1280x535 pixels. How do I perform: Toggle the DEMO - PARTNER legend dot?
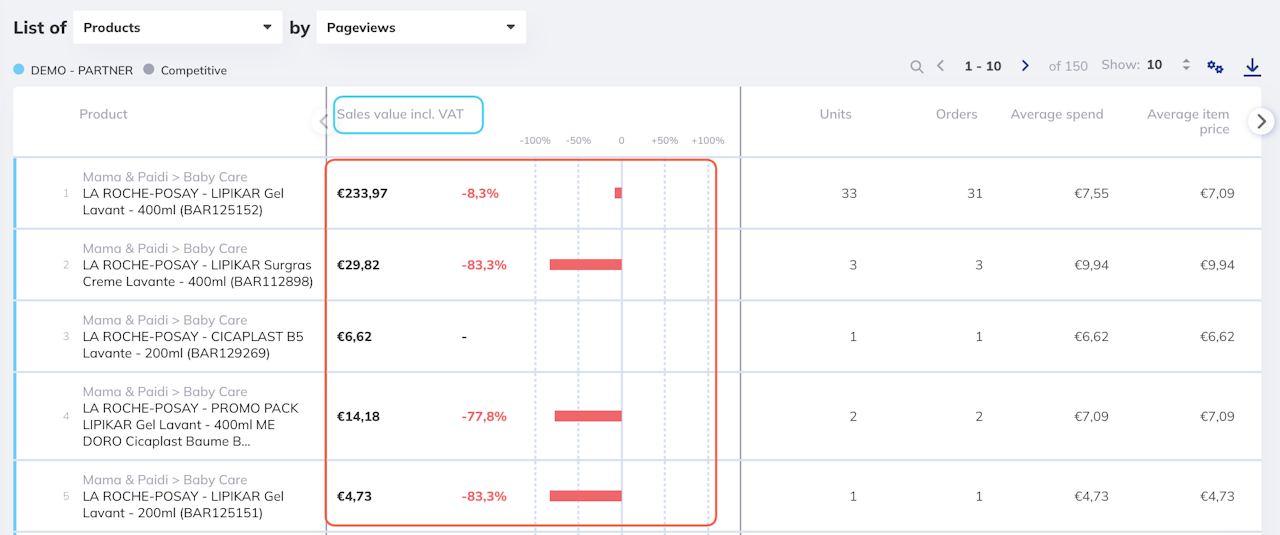tap(19, 70)
